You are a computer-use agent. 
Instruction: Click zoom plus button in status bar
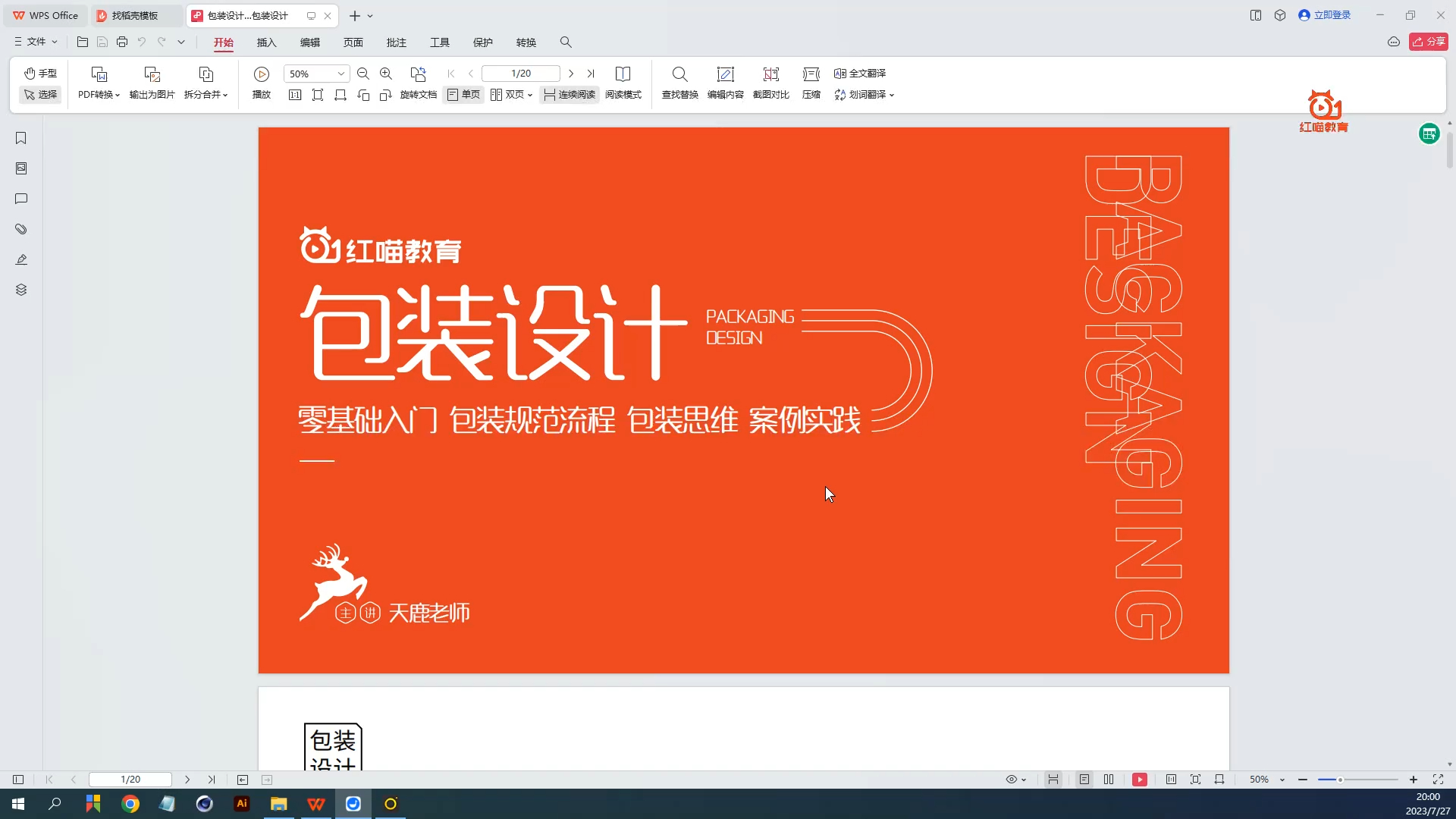point(1414,780)
